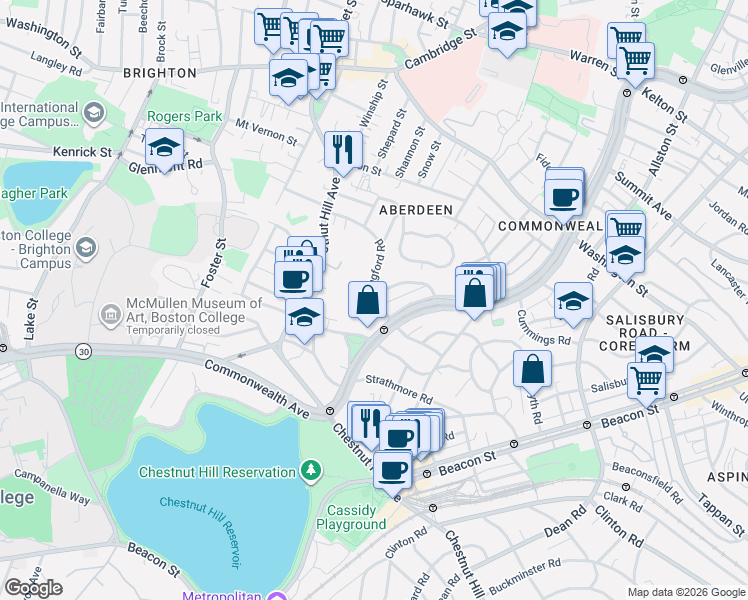Viewport: 748px width, 600px height.
Task: Open the grocery cart marker near Beacon St and Salisbury
Action: coord(646,383)
